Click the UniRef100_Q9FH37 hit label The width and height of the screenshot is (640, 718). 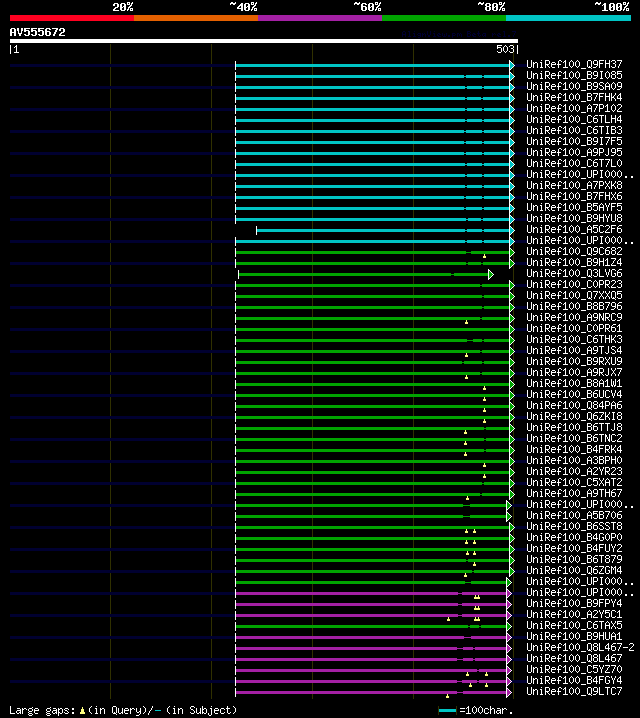coord(574,65)
